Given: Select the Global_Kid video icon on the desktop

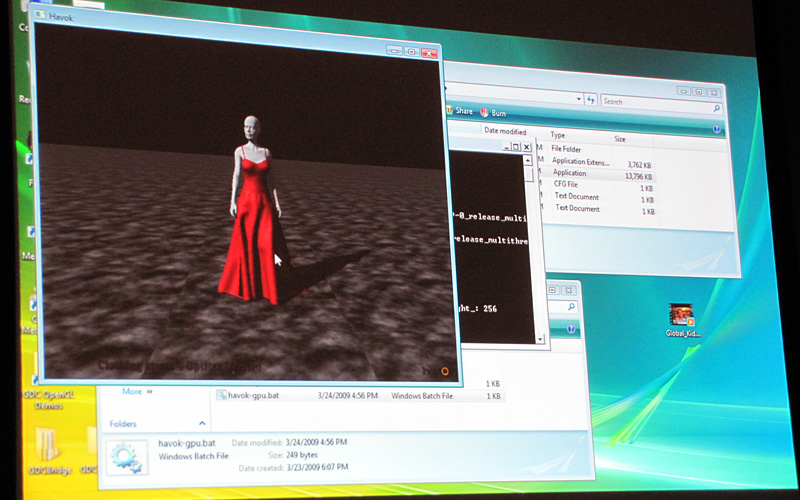Looking at the screenshot, I should point(682,315).
